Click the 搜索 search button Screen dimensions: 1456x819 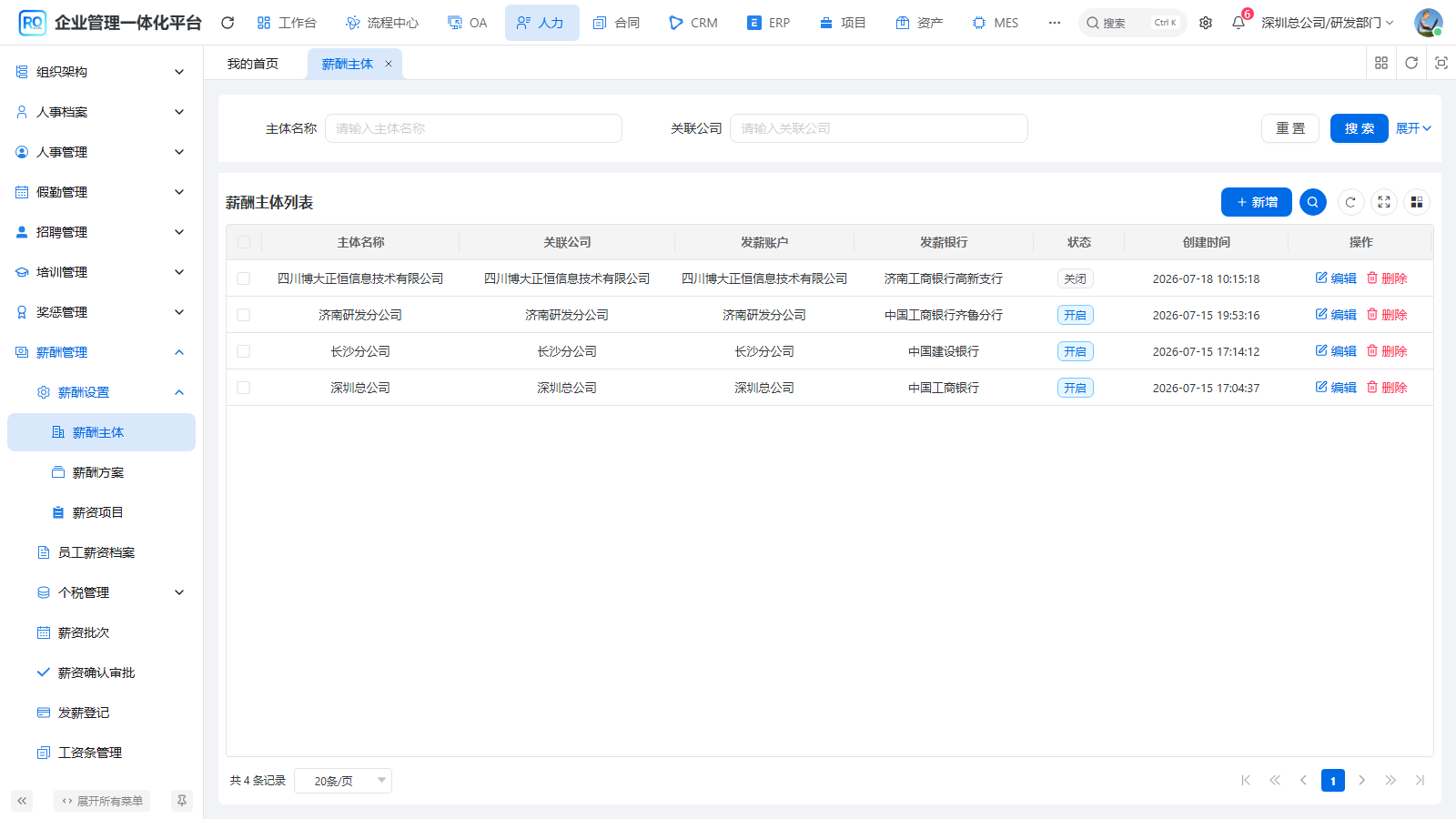point(1360,128)
